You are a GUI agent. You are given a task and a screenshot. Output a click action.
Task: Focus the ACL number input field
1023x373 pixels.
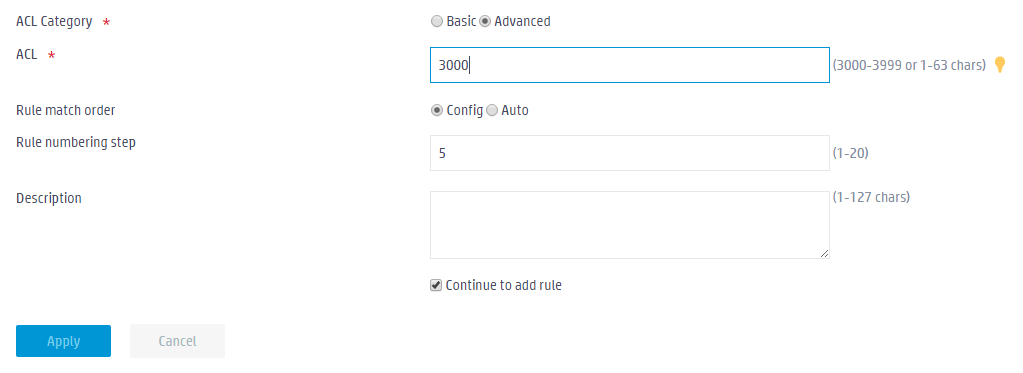(630, 65)
